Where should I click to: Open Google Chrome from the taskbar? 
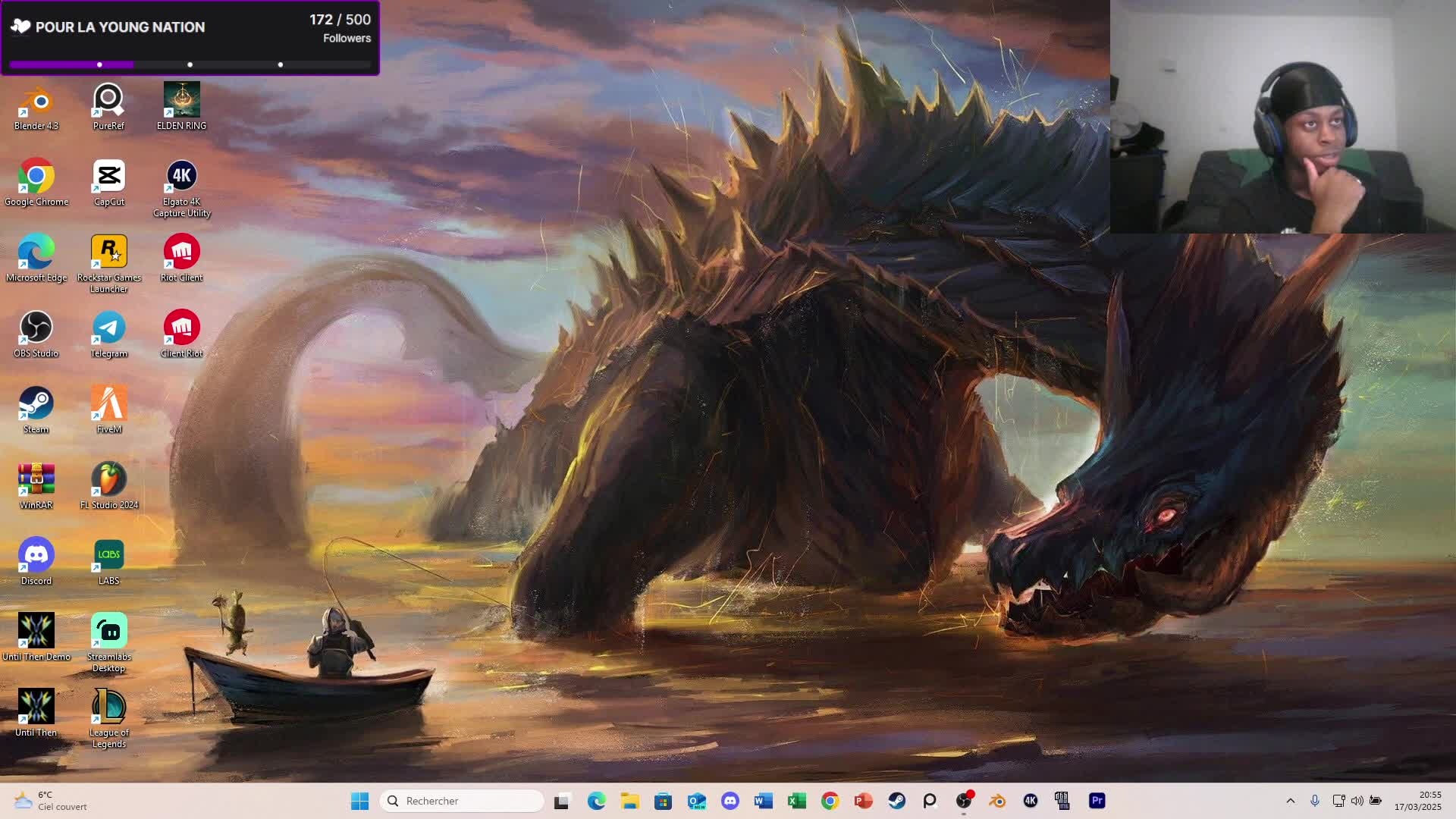(830, 801)
